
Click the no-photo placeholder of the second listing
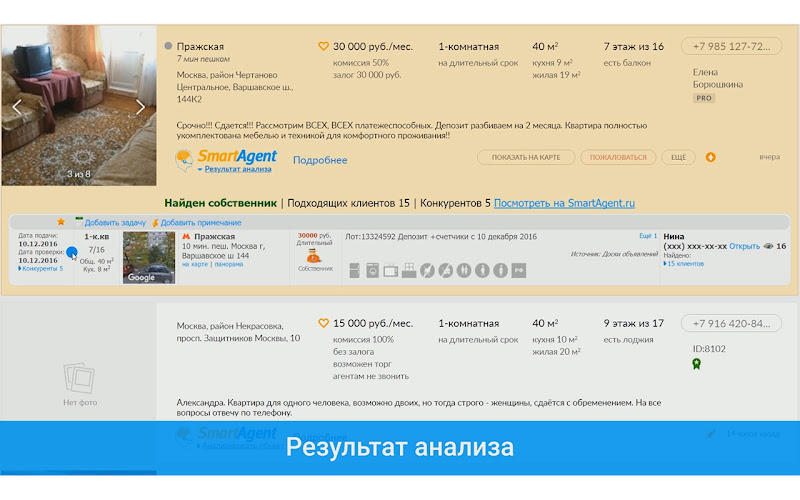click(x=79, y=384)
